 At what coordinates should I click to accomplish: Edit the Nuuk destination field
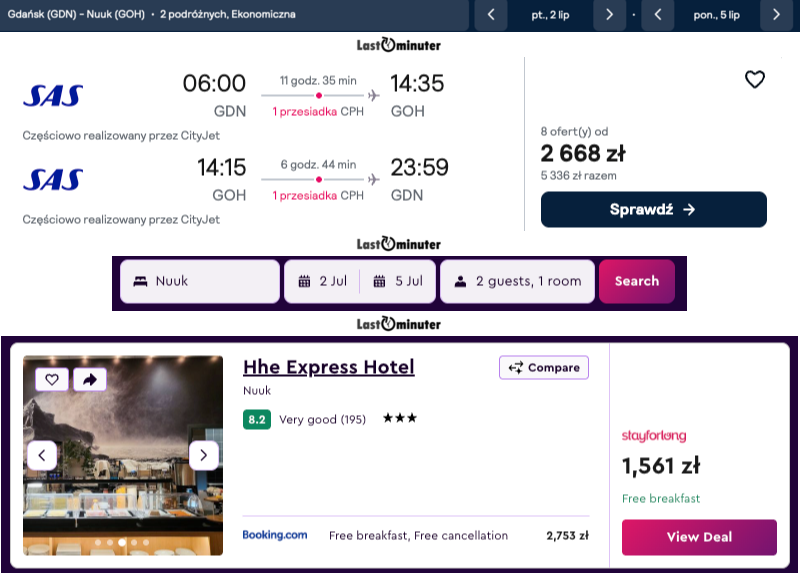tap(200, 281)
